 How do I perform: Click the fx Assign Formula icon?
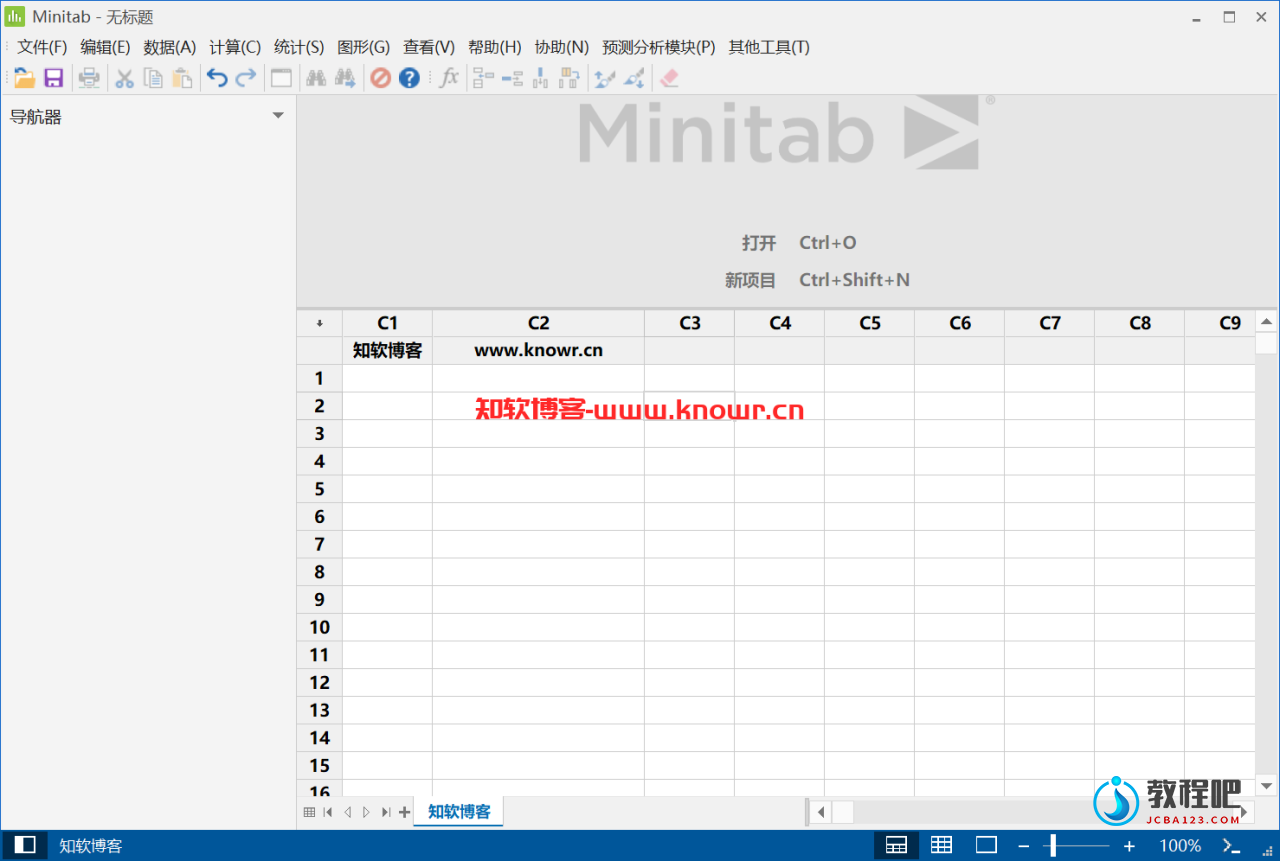tap(449, 78)
